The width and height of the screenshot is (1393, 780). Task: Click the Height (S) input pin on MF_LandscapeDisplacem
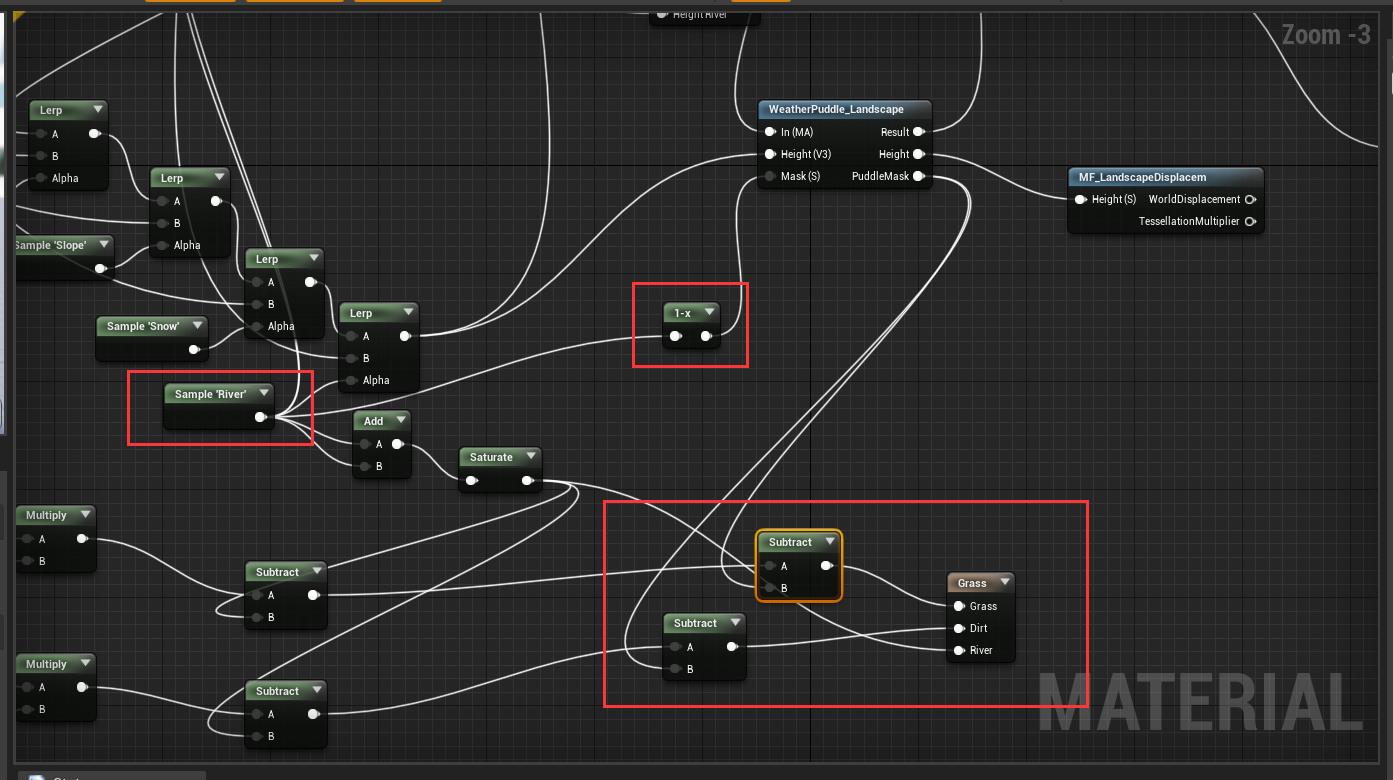(1080, 199)
